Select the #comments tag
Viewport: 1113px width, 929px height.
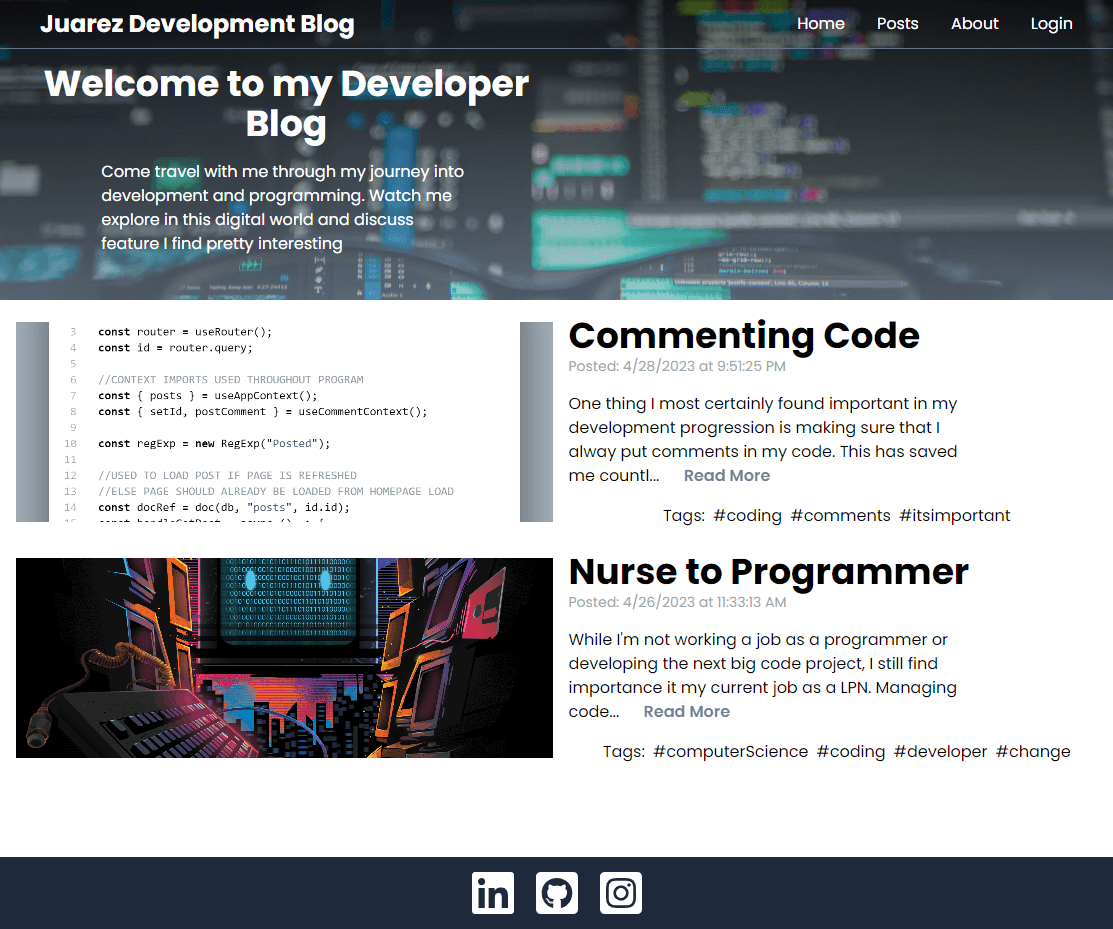coord(840,516)
